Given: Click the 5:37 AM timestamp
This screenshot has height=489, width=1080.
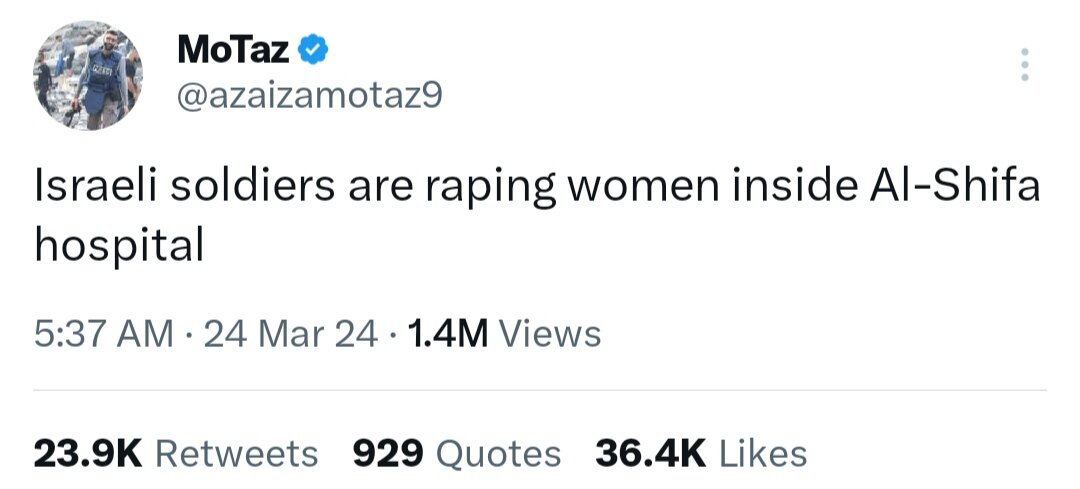Looking at the screenshot, I should (x=104, y=333).
